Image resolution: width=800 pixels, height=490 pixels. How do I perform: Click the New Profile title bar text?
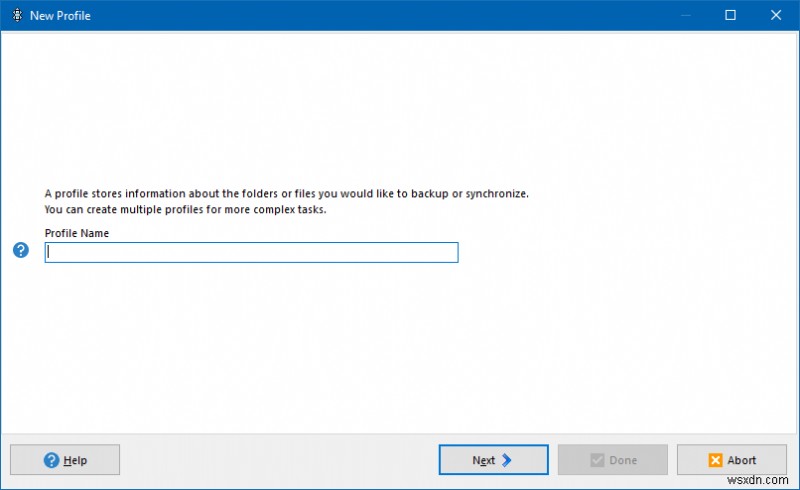click(x=60, y=15)
